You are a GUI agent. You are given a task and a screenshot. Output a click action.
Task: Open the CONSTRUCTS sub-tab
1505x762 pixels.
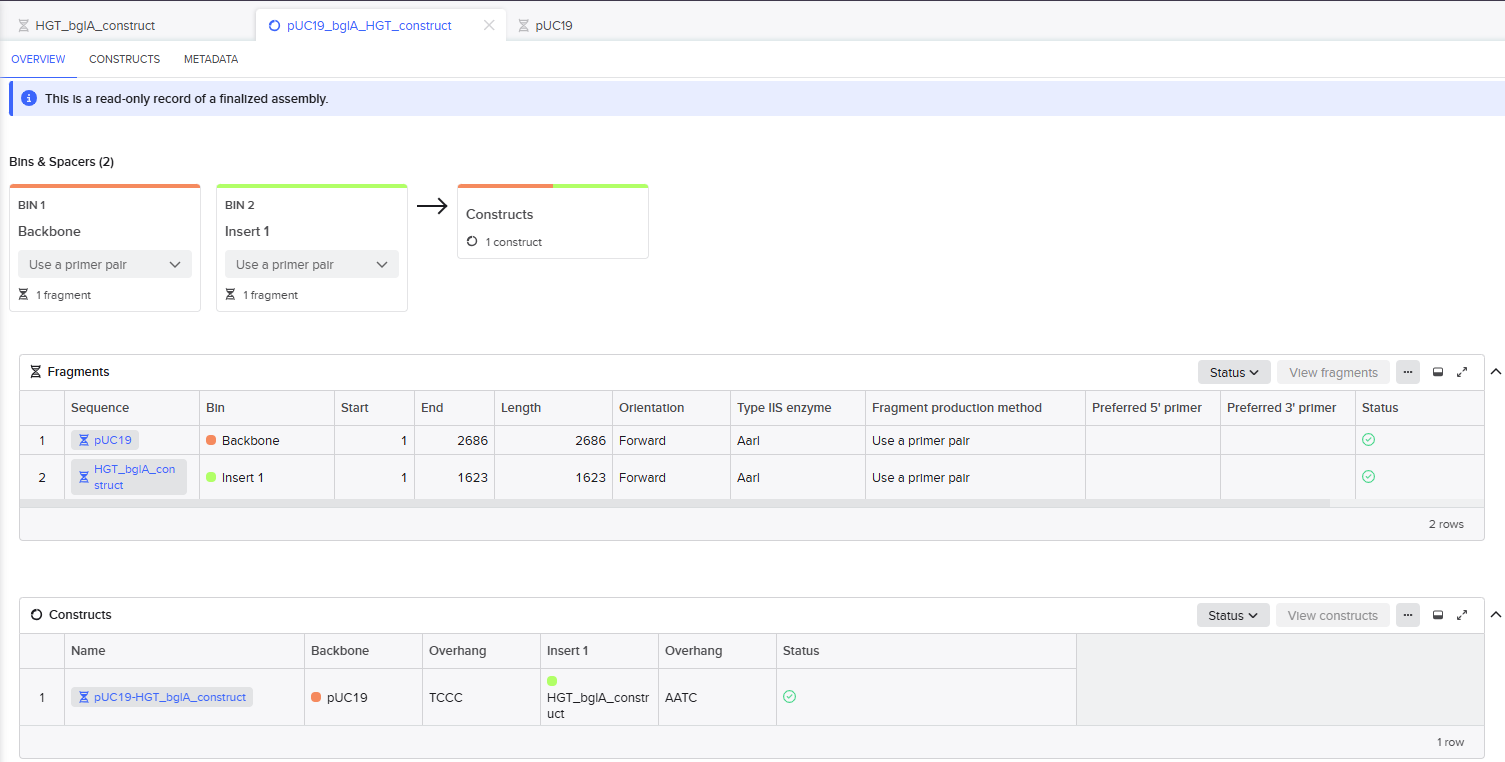pos(124,59)
